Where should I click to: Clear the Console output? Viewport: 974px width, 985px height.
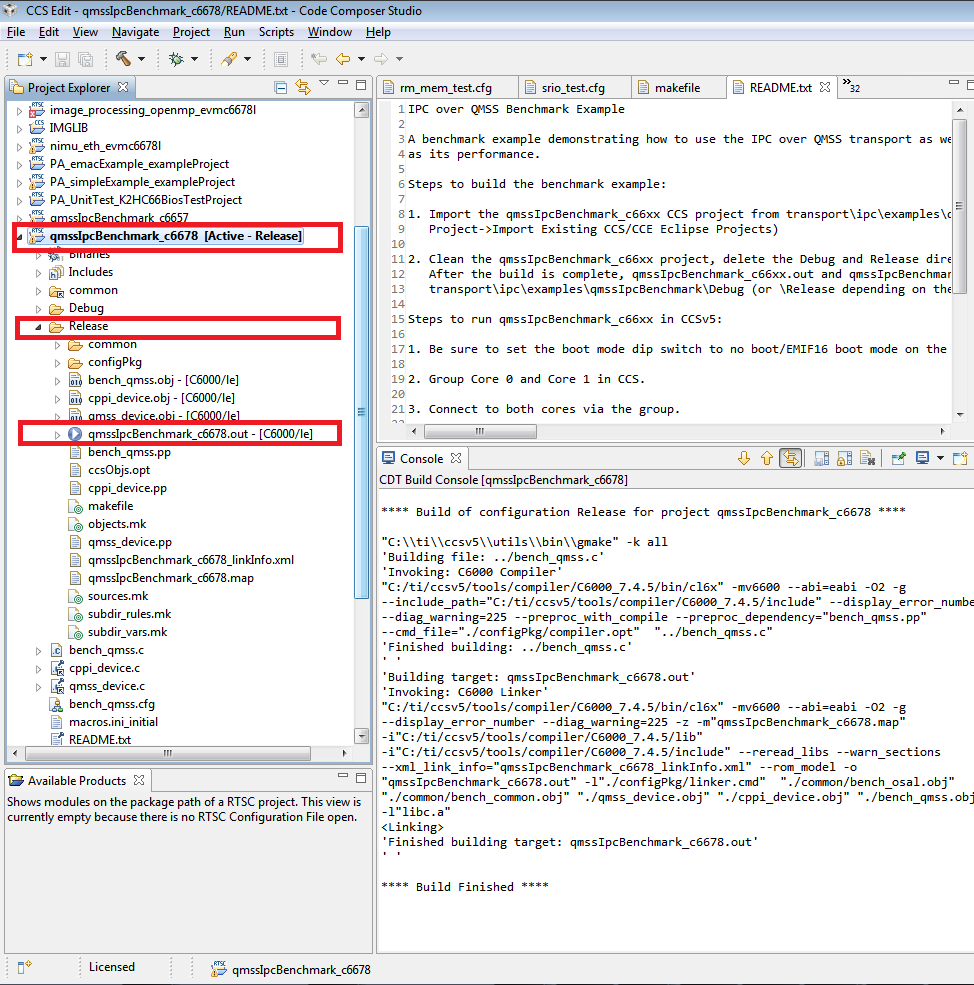(x=867, y=459)
